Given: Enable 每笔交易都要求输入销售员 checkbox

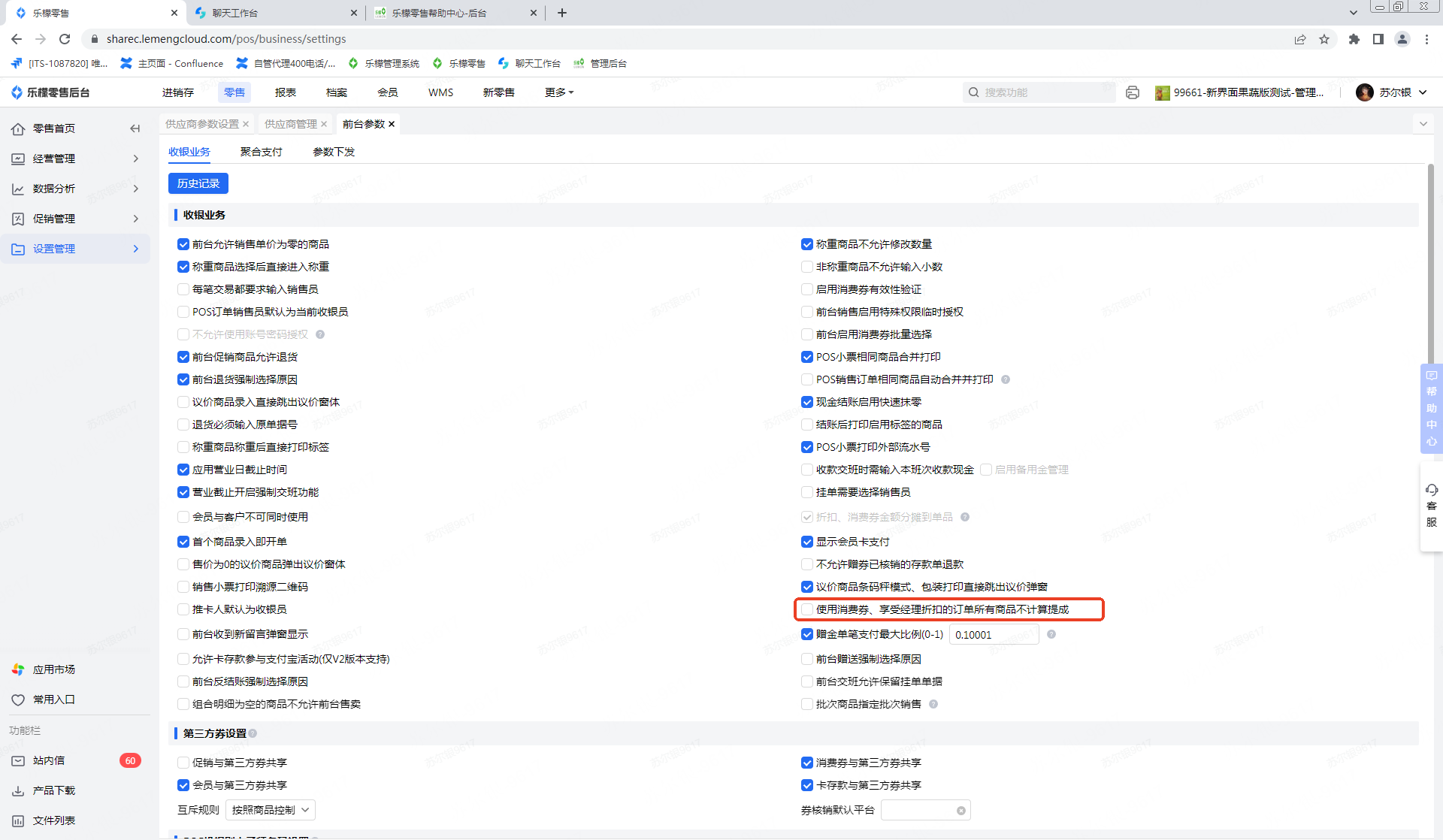Looking at the screenshot, I should [183, 289].
